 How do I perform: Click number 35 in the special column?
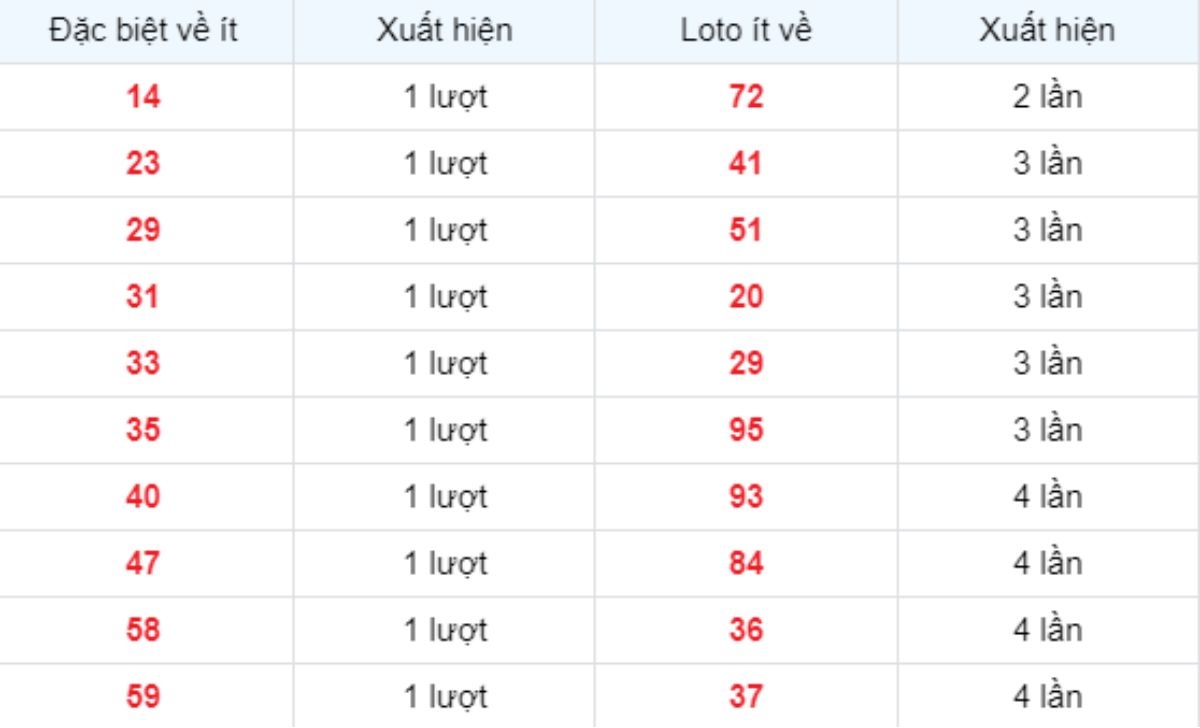point(143,430)
